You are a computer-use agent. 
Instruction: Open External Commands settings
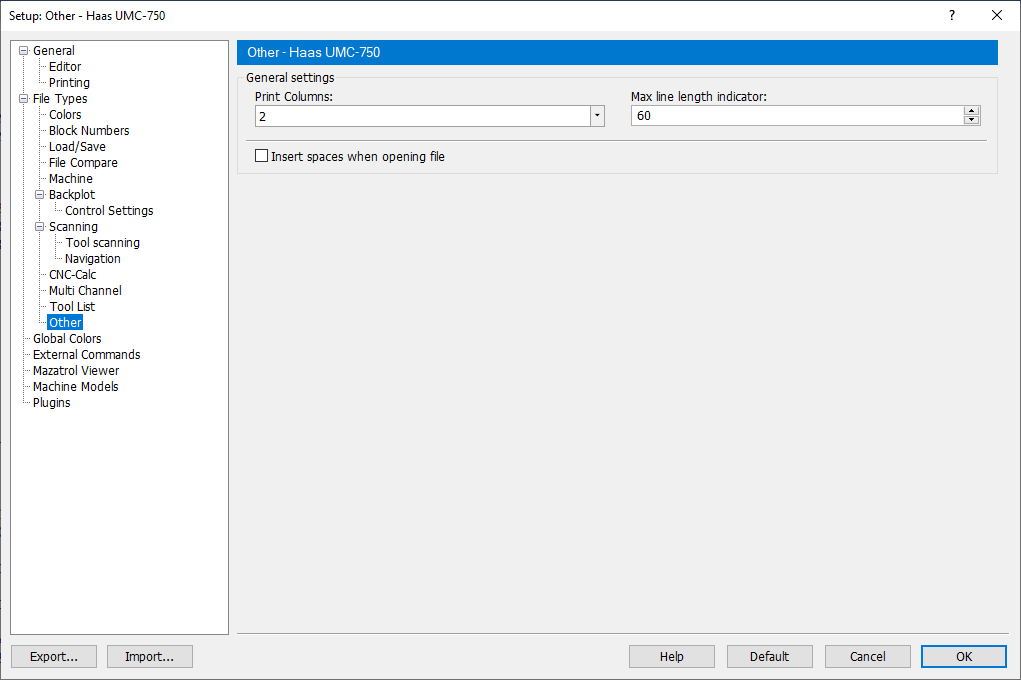87,354
